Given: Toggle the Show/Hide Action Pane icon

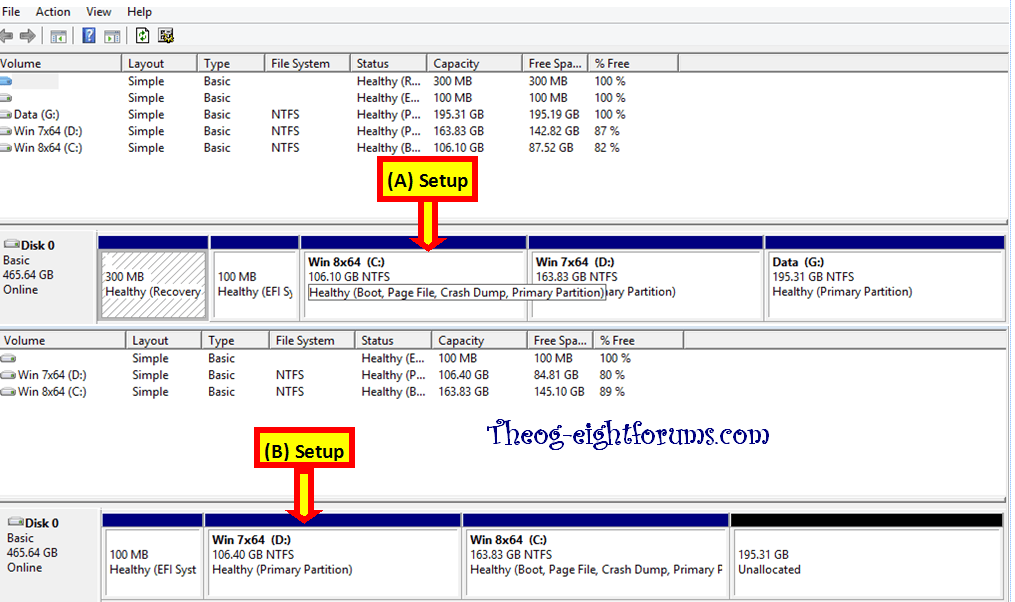Looking at the screenshot, I should [x=112, y=37].
